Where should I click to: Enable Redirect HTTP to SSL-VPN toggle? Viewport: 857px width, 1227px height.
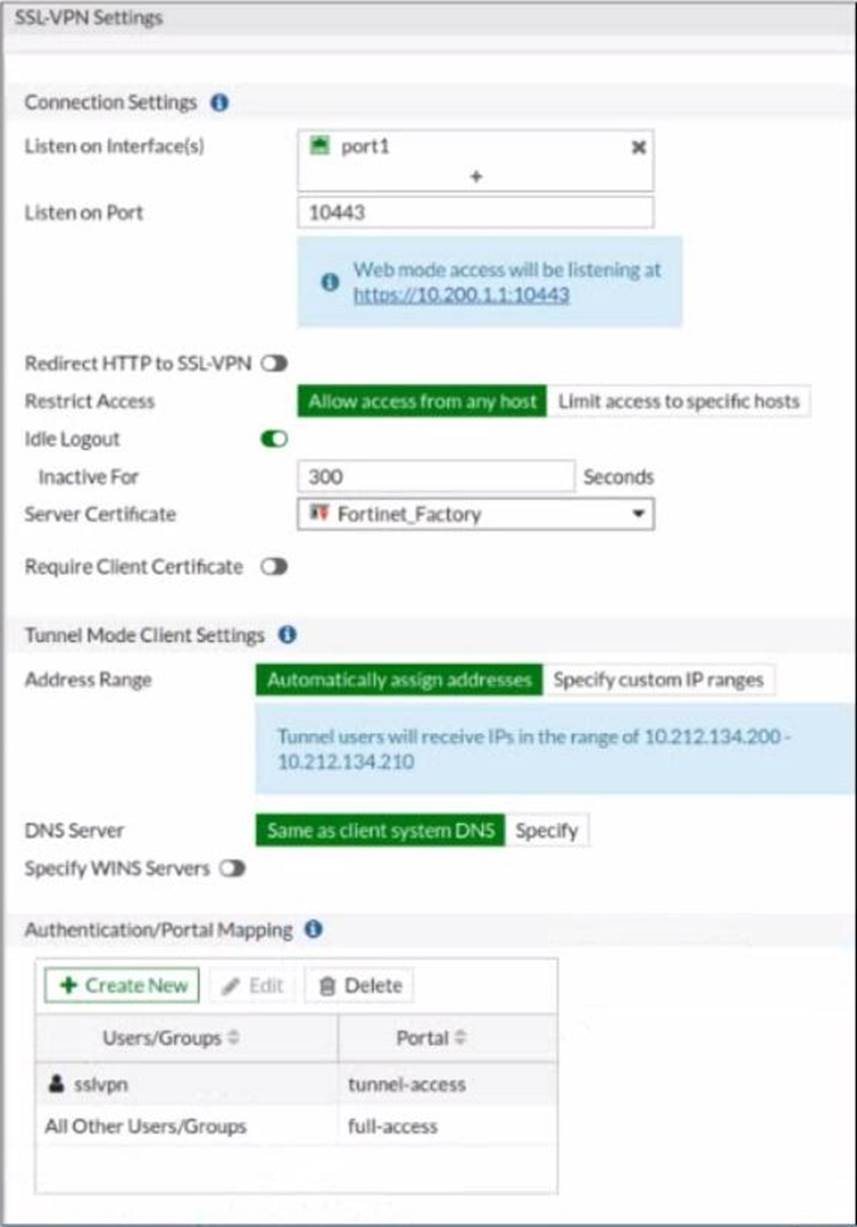(x=274, y=364)
